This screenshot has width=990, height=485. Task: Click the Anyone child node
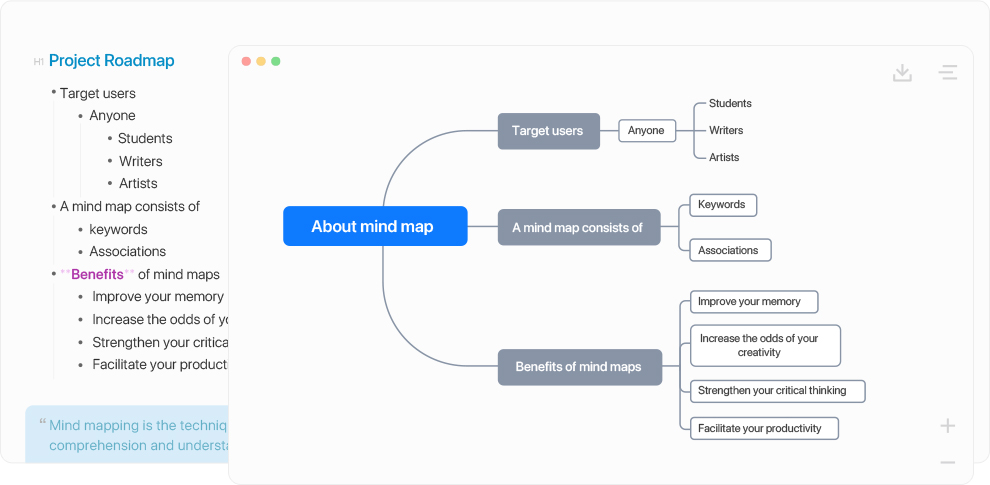pos(647,131)
